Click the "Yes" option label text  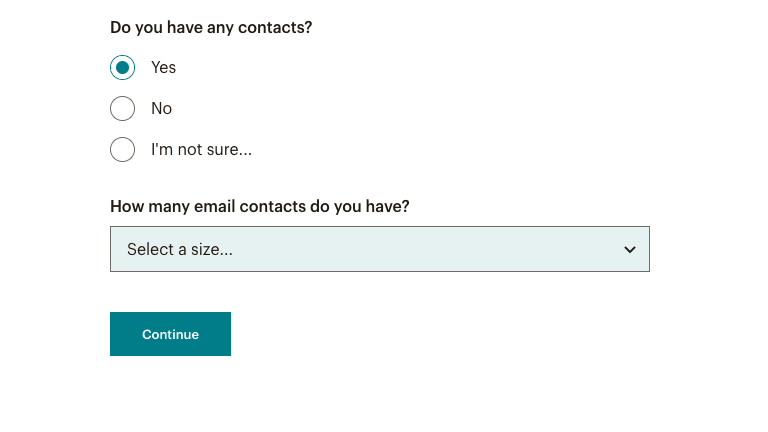coord(163,68)
